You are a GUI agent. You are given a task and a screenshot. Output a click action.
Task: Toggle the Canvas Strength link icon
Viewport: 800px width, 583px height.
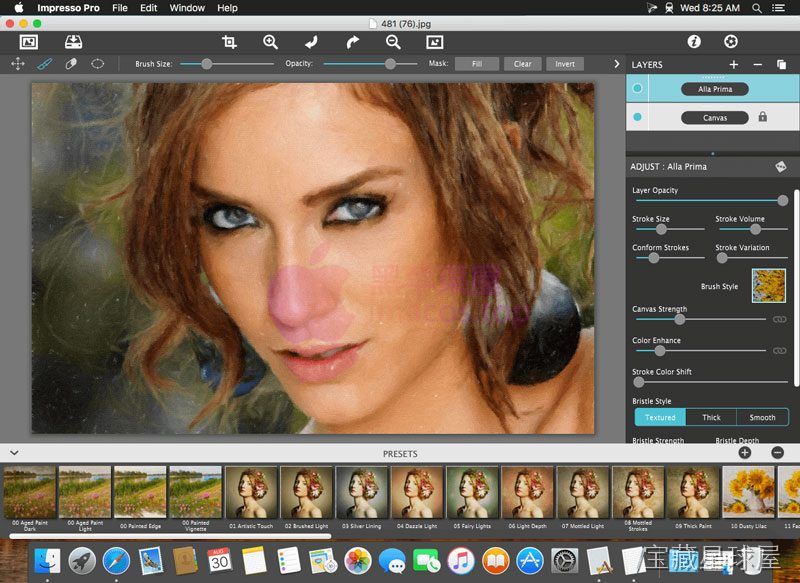[x=779, y=319]
